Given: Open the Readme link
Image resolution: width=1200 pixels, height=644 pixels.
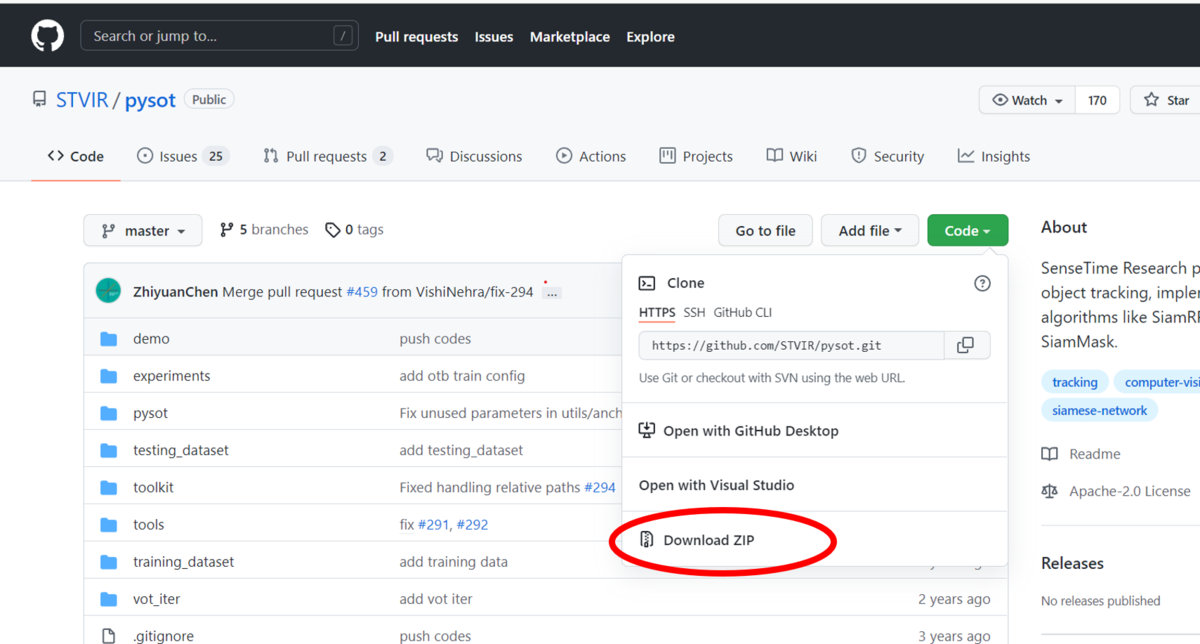Looking at the screenshot, I should (1095, 454).
